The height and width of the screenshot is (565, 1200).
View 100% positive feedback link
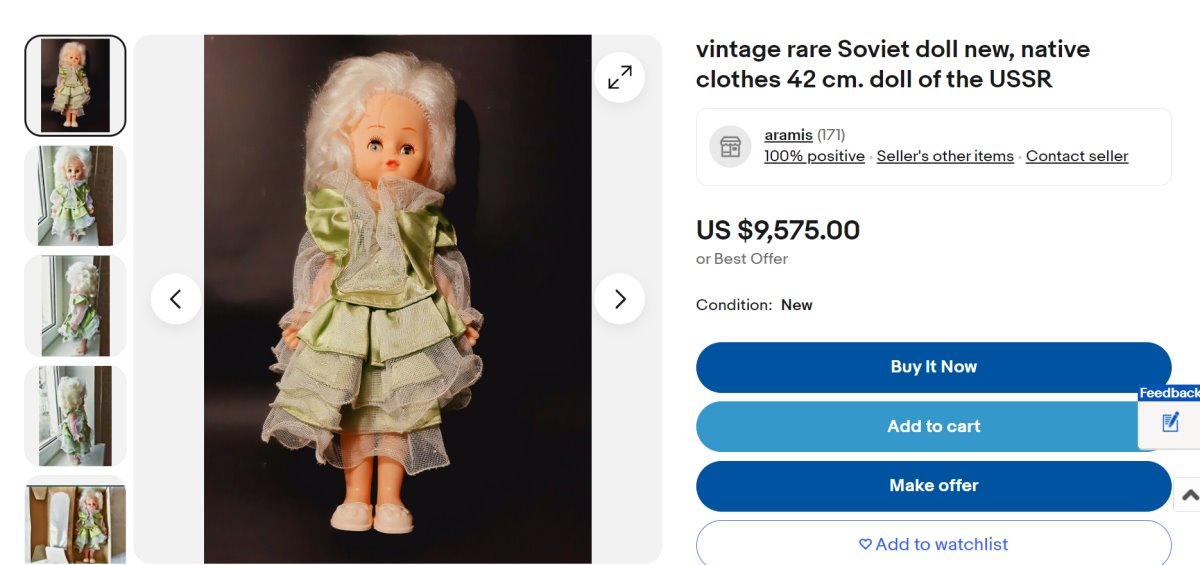pos(814,156)
